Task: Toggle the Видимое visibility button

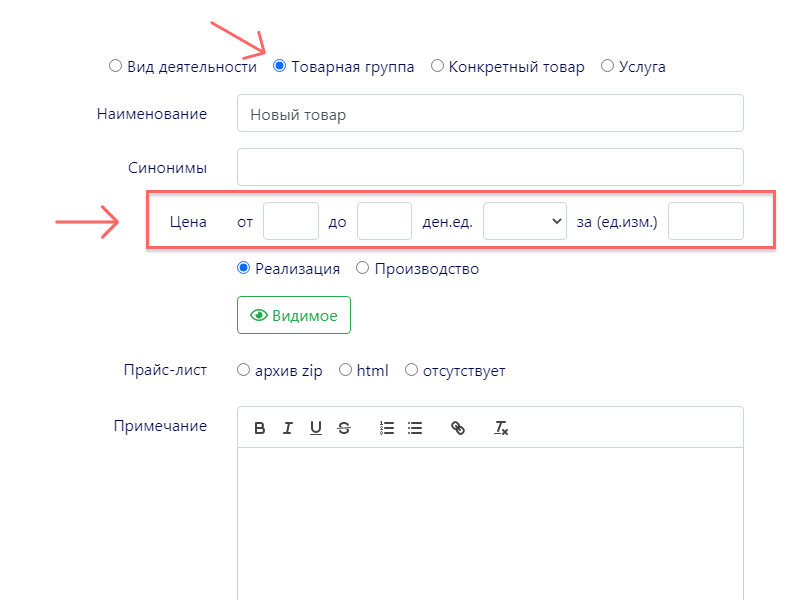Action: point(294,315)
